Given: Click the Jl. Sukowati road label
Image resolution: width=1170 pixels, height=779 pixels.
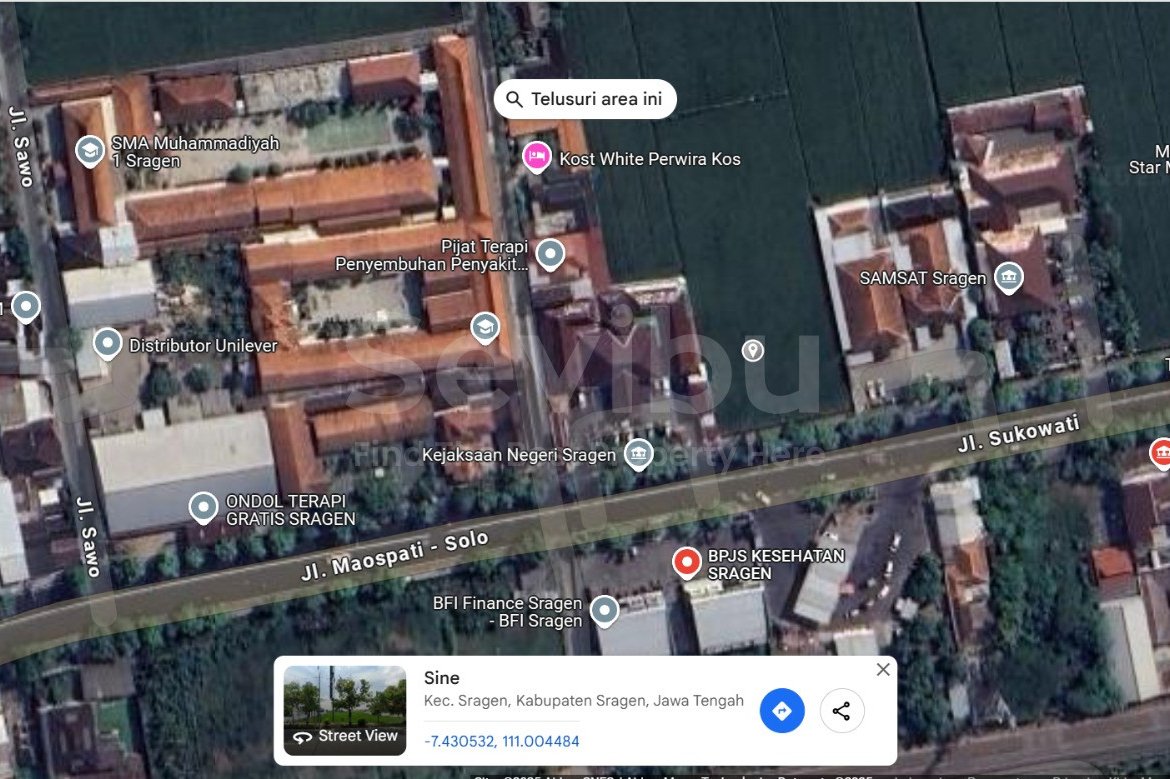Looking at the screenshot, I should point(1018,435).
